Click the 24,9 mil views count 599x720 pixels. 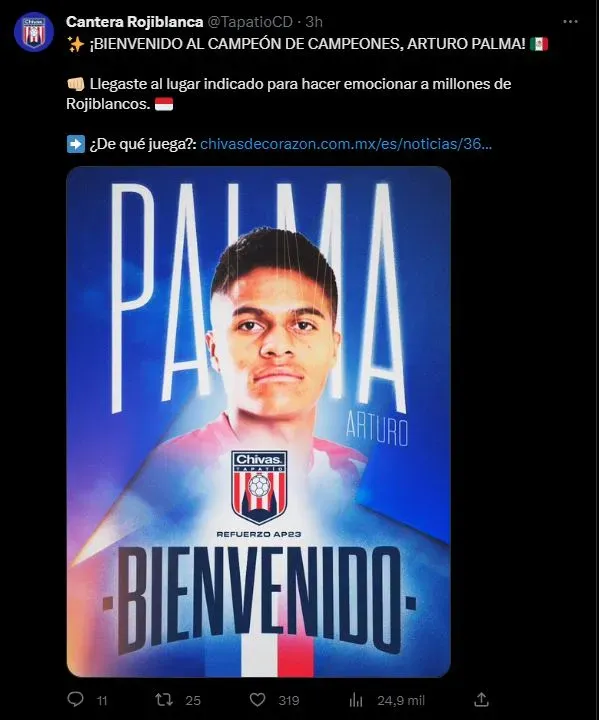(x=401, y=701)
